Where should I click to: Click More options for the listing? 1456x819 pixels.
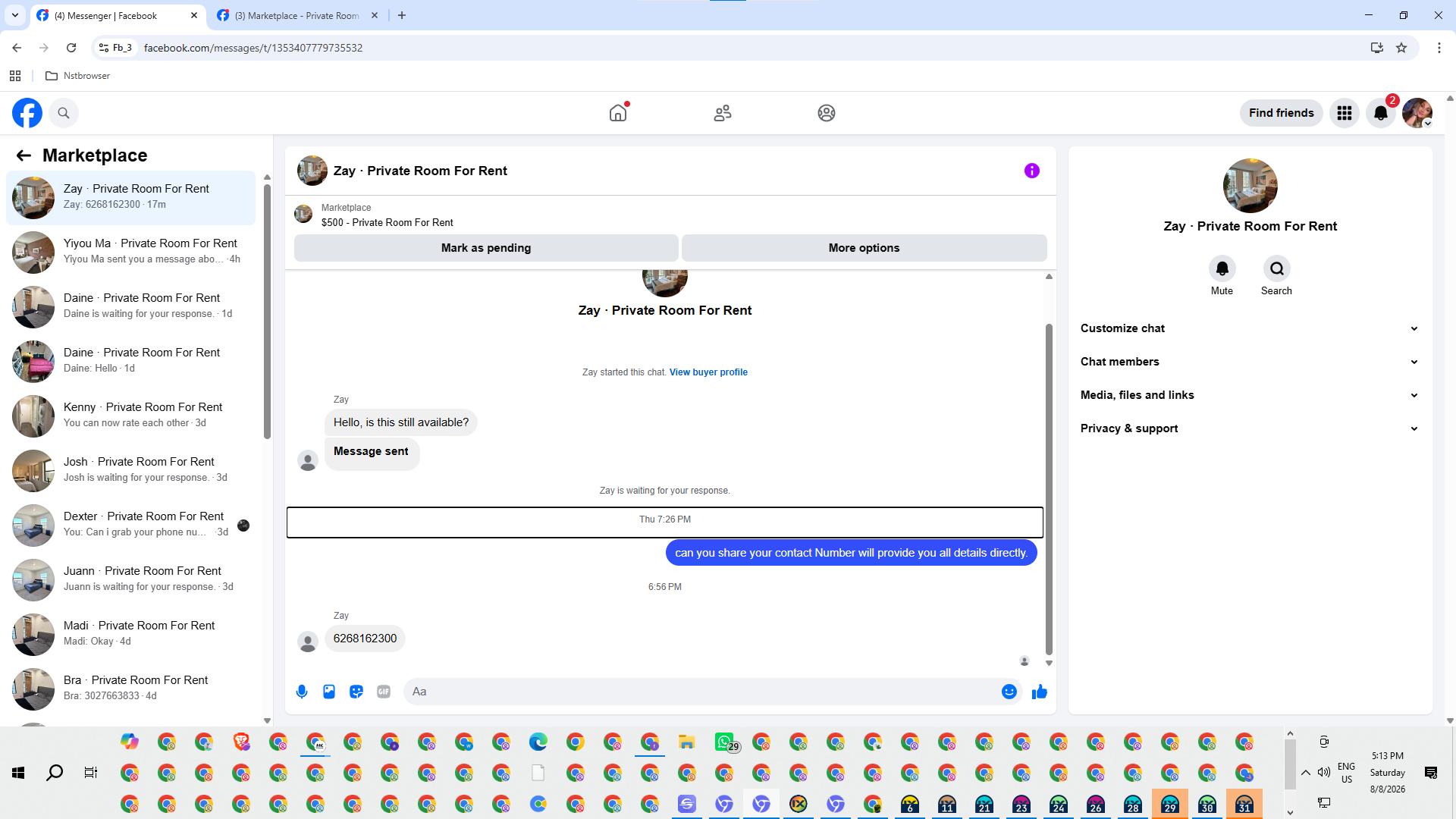point(864,248)
